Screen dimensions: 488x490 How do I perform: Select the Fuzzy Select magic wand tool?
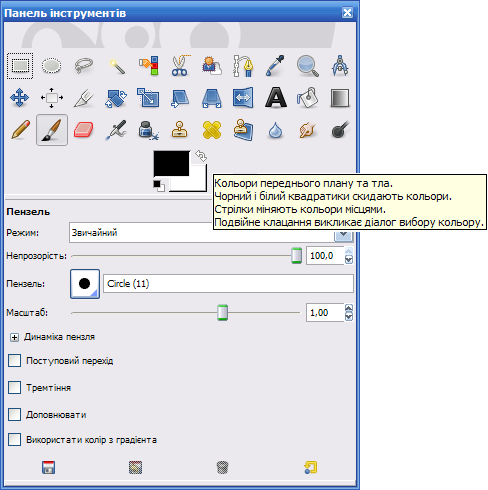click(116, 66)
